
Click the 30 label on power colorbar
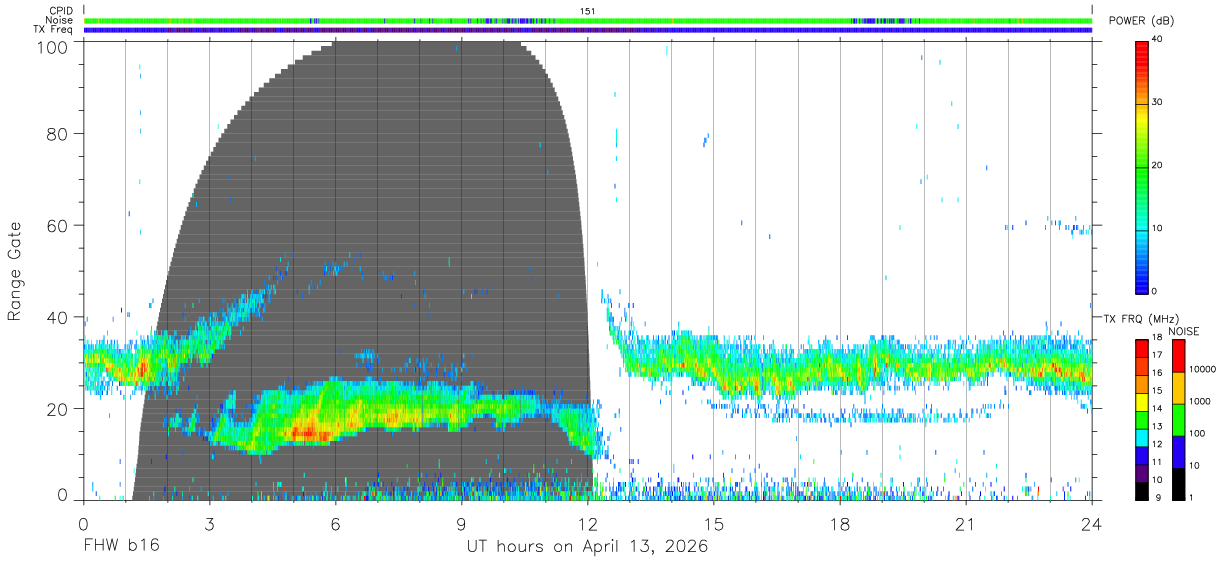pyautogui.click(x=1158, y=103)
